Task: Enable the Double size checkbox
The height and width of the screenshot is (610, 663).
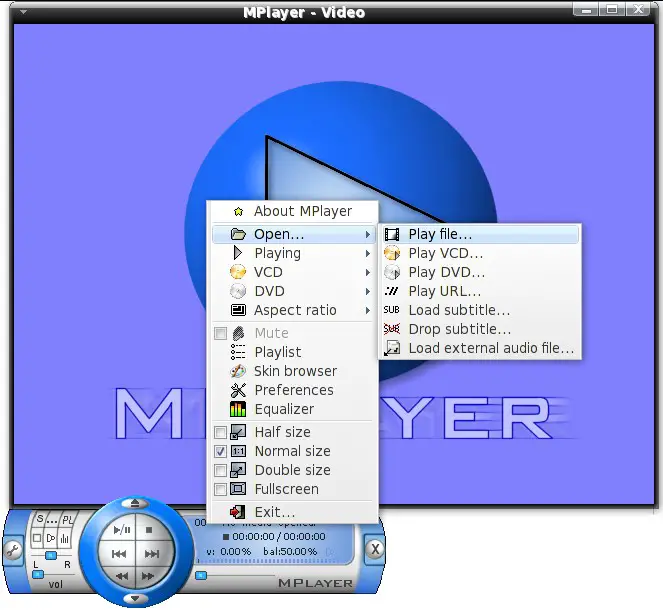Action: point(220,470)
